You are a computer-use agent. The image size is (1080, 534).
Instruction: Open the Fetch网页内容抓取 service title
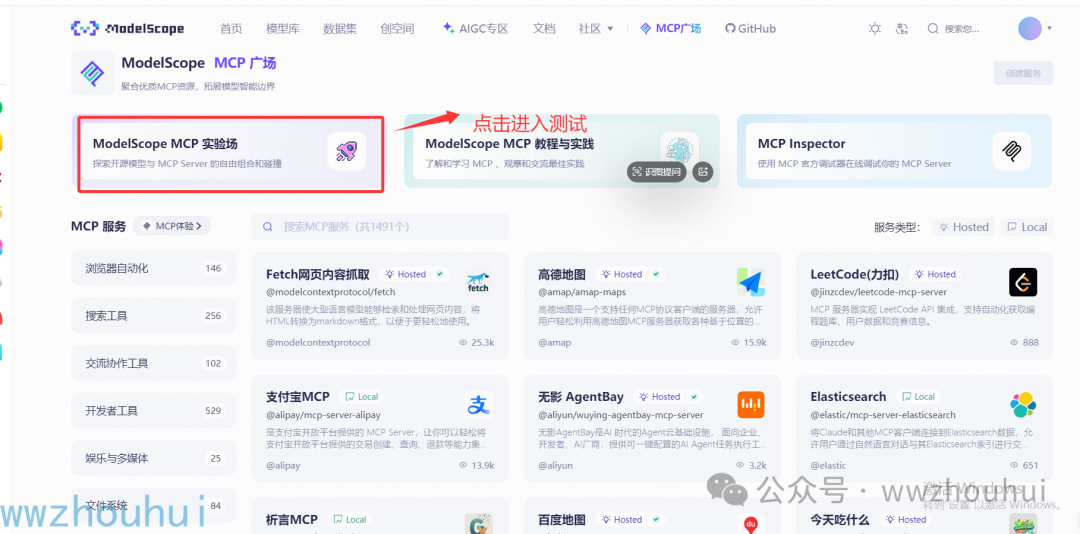[318, 274]
